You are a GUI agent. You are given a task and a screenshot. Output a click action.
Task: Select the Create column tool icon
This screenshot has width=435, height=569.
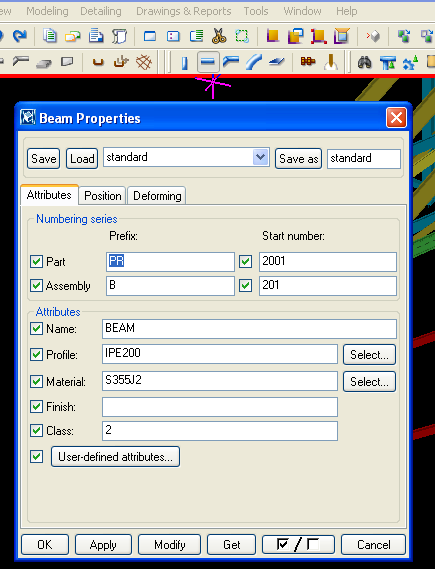point(185,63)
